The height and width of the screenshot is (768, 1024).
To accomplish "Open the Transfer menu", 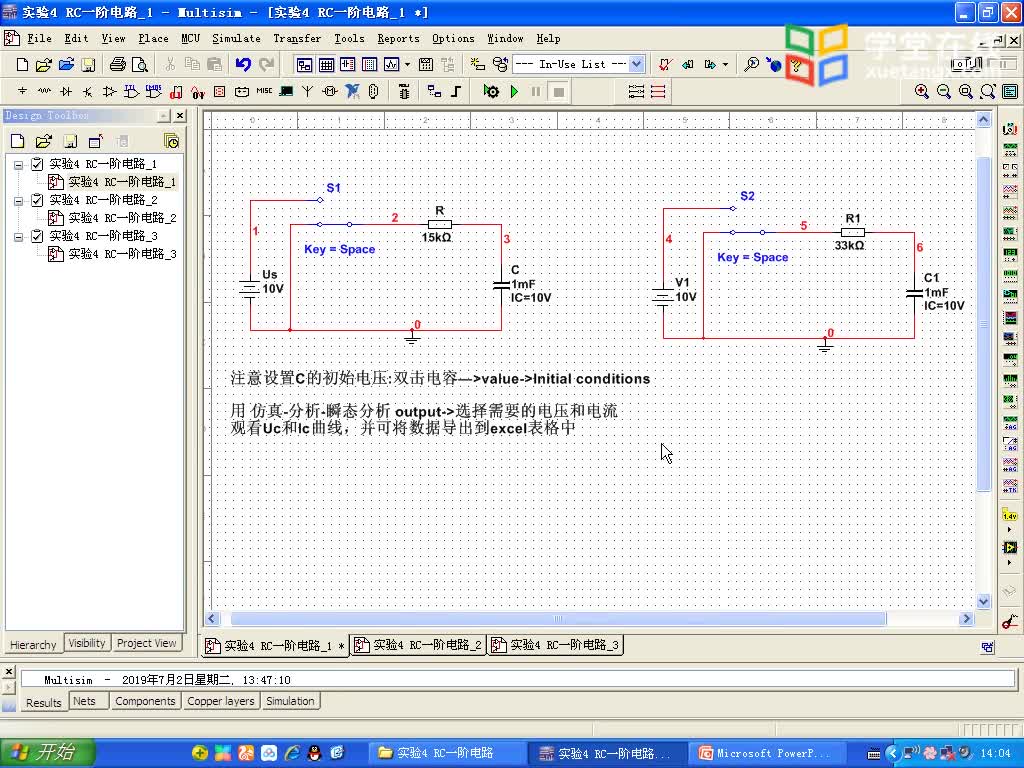I will [297, 39].
